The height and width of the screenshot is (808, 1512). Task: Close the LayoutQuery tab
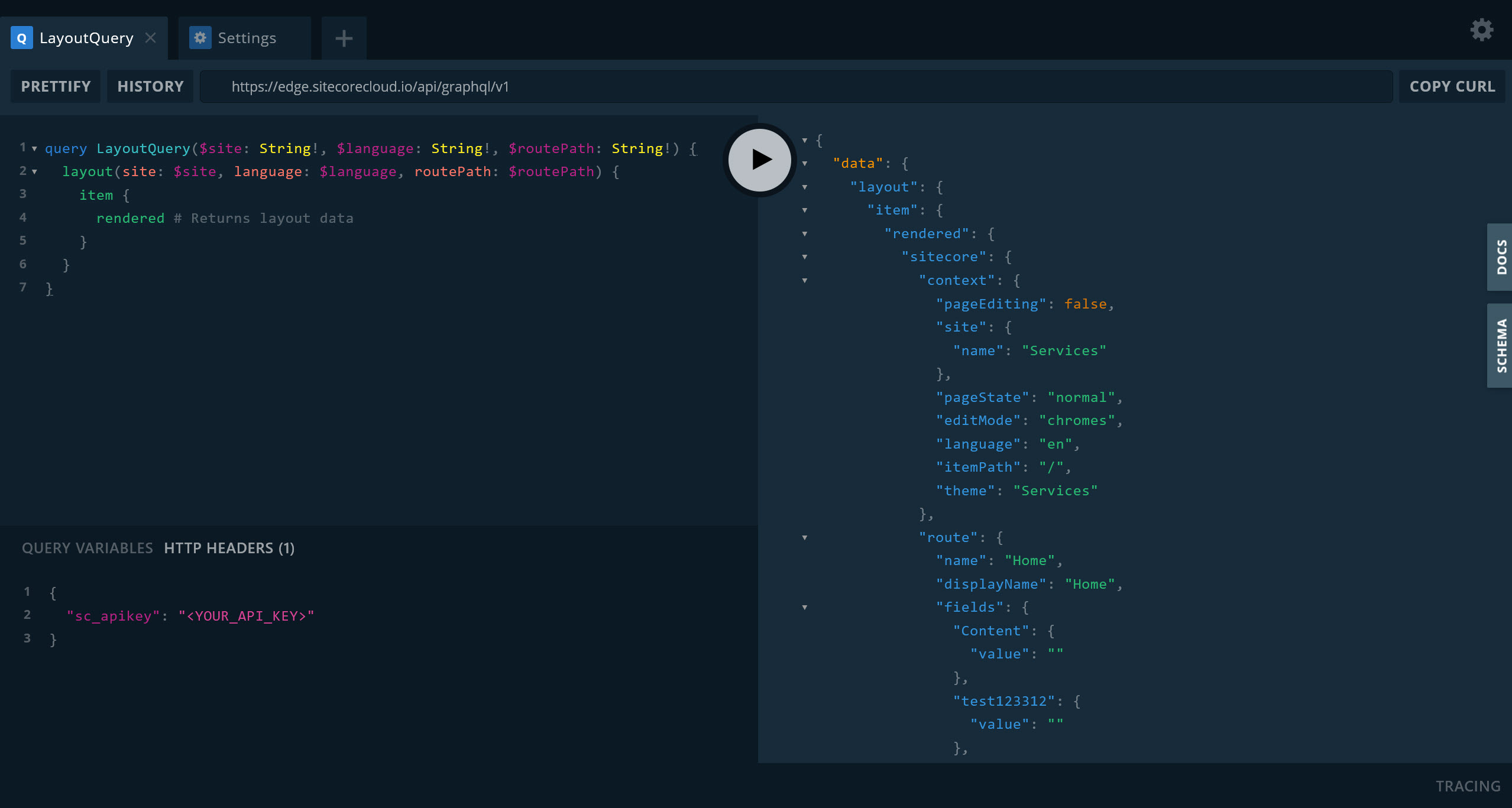[150, 37]
